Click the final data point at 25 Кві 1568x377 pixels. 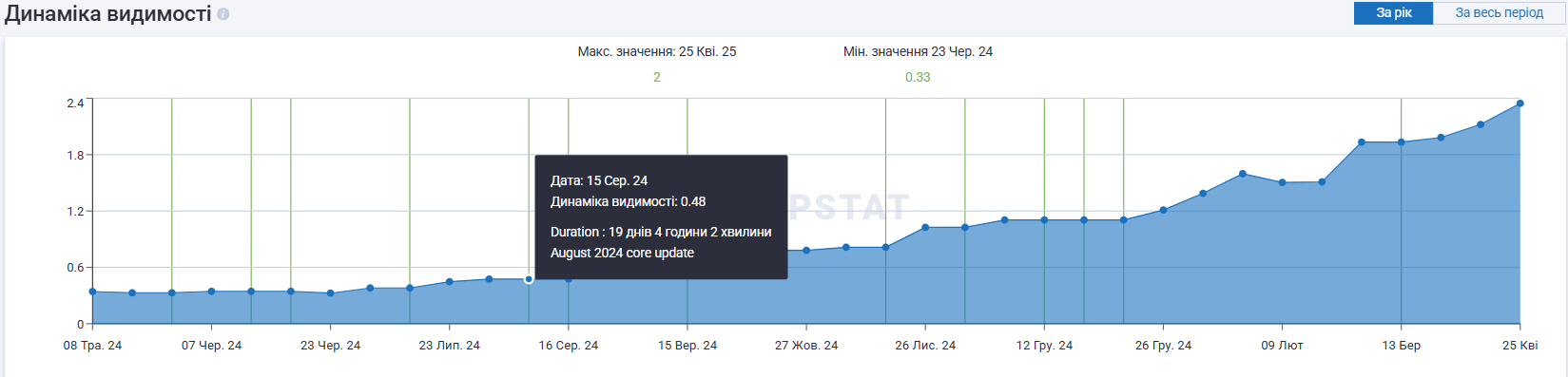[1520, 104]
